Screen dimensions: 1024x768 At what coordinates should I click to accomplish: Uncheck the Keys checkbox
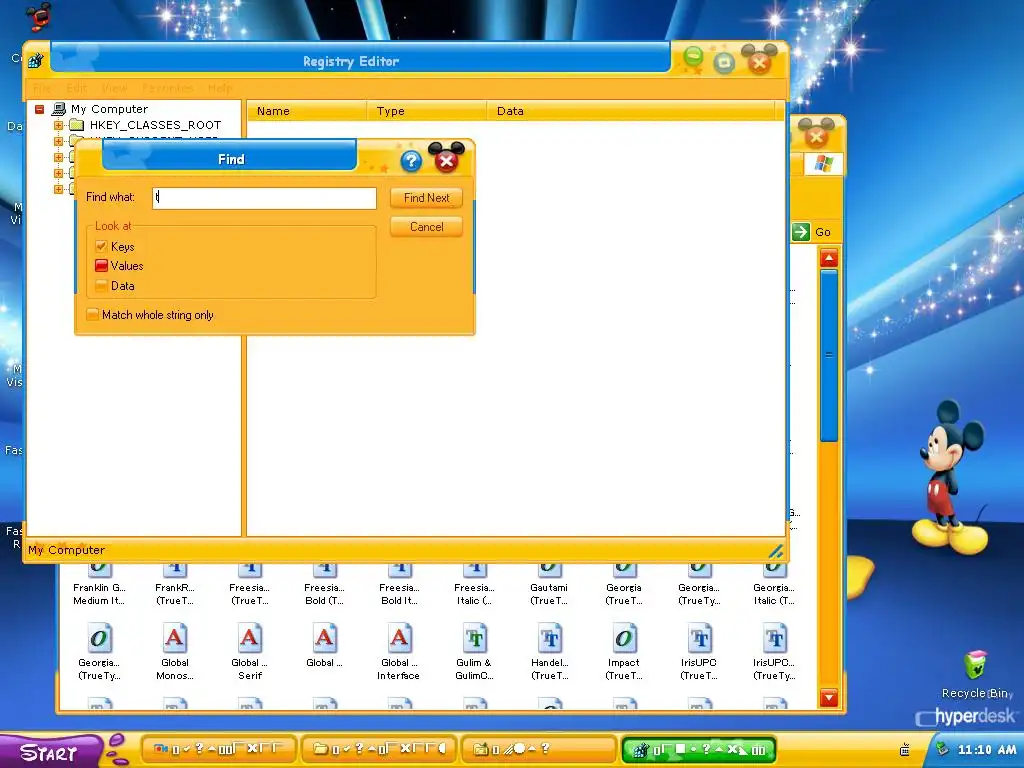coord(101,246)
